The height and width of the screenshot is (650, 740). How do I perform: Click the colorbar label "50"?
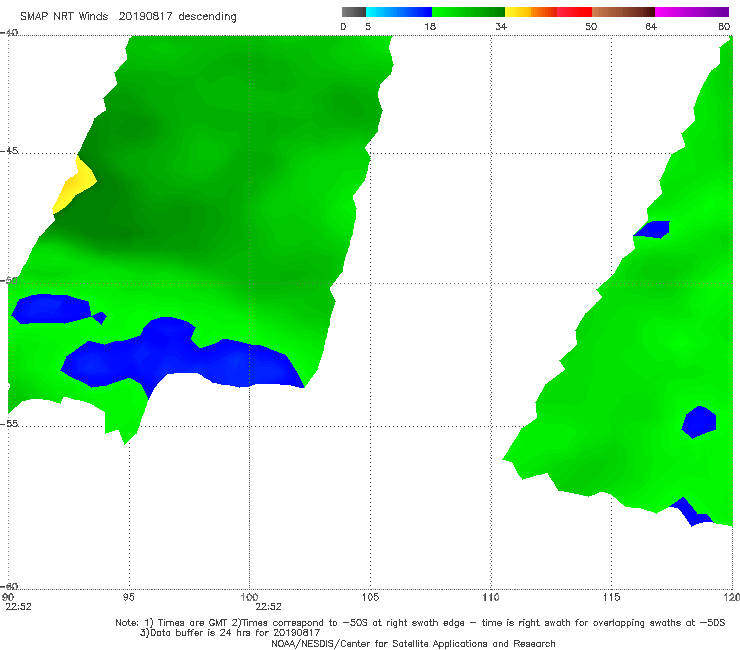click(591, 26)
